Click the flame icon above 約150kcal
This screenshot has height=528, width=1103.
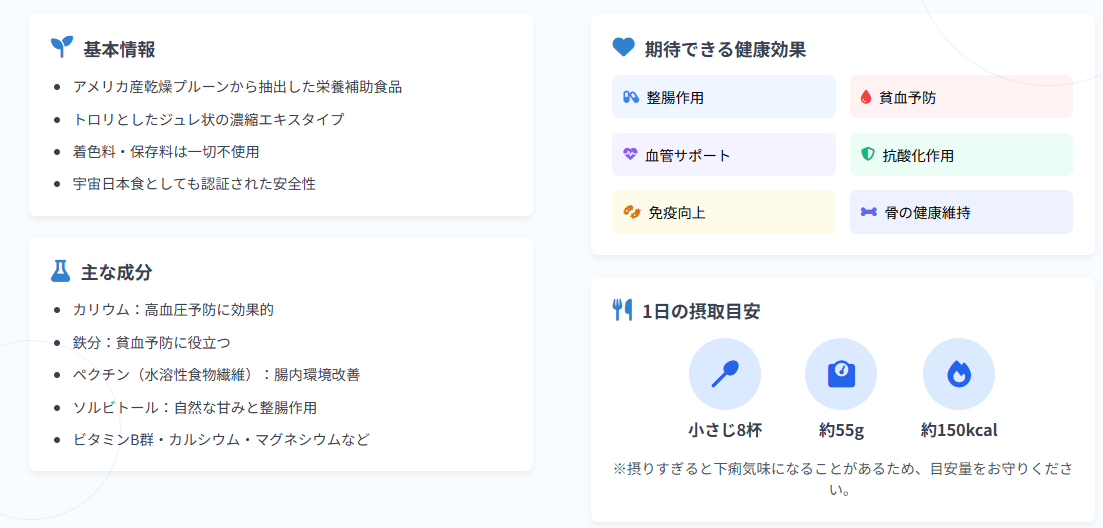pyautogui.click(x=958, y=374)
